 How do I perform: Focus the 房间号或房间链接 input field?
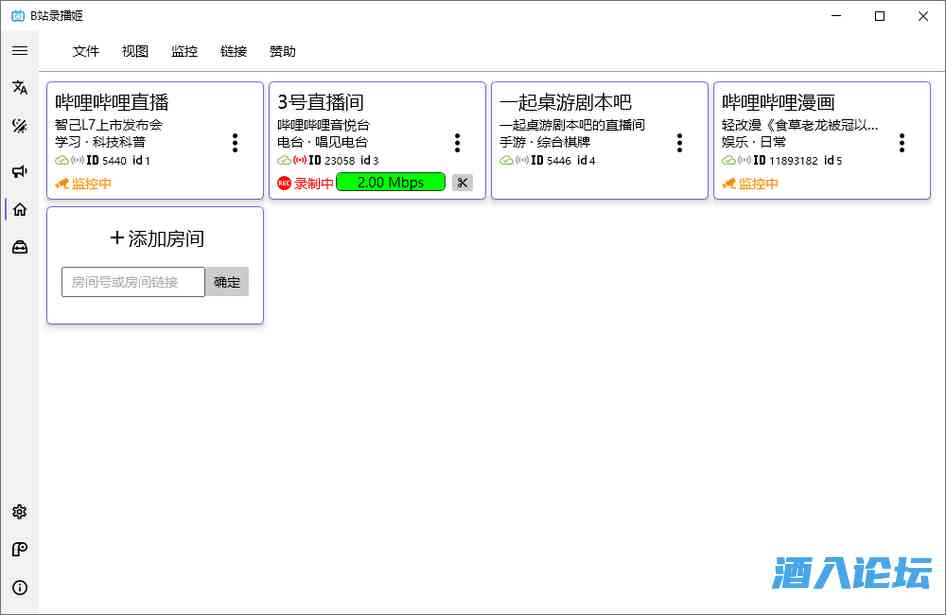(x=133, y=282)
